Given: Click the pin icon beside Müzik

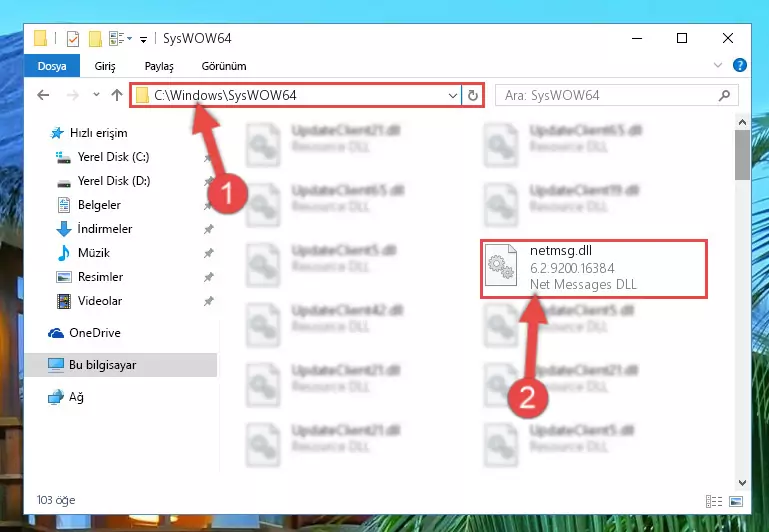Looking at the screenshot, I should coord(208,253).
